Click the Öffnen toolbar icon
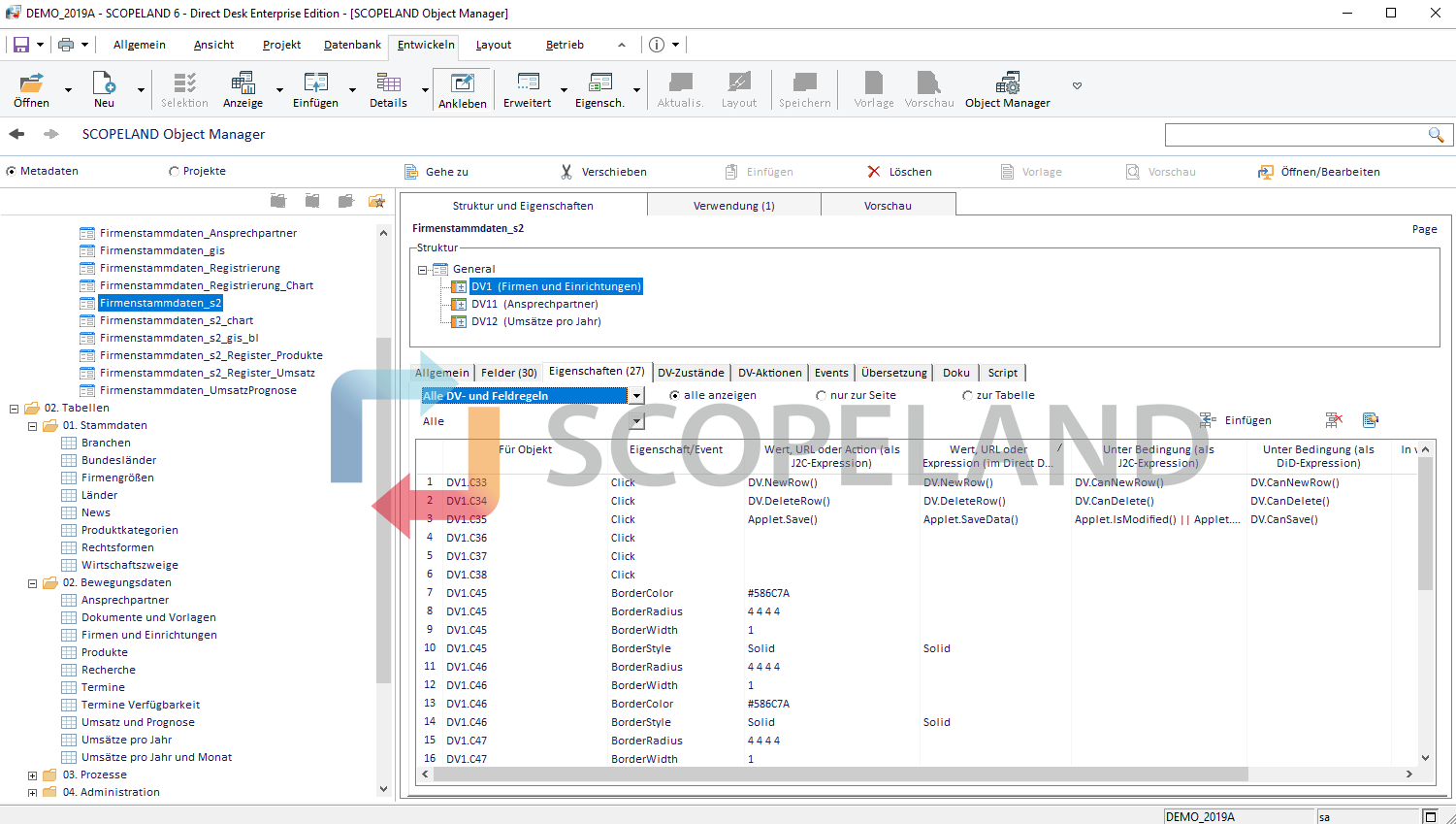Viewport: 1456px width, 824px height. pos(31,82)
